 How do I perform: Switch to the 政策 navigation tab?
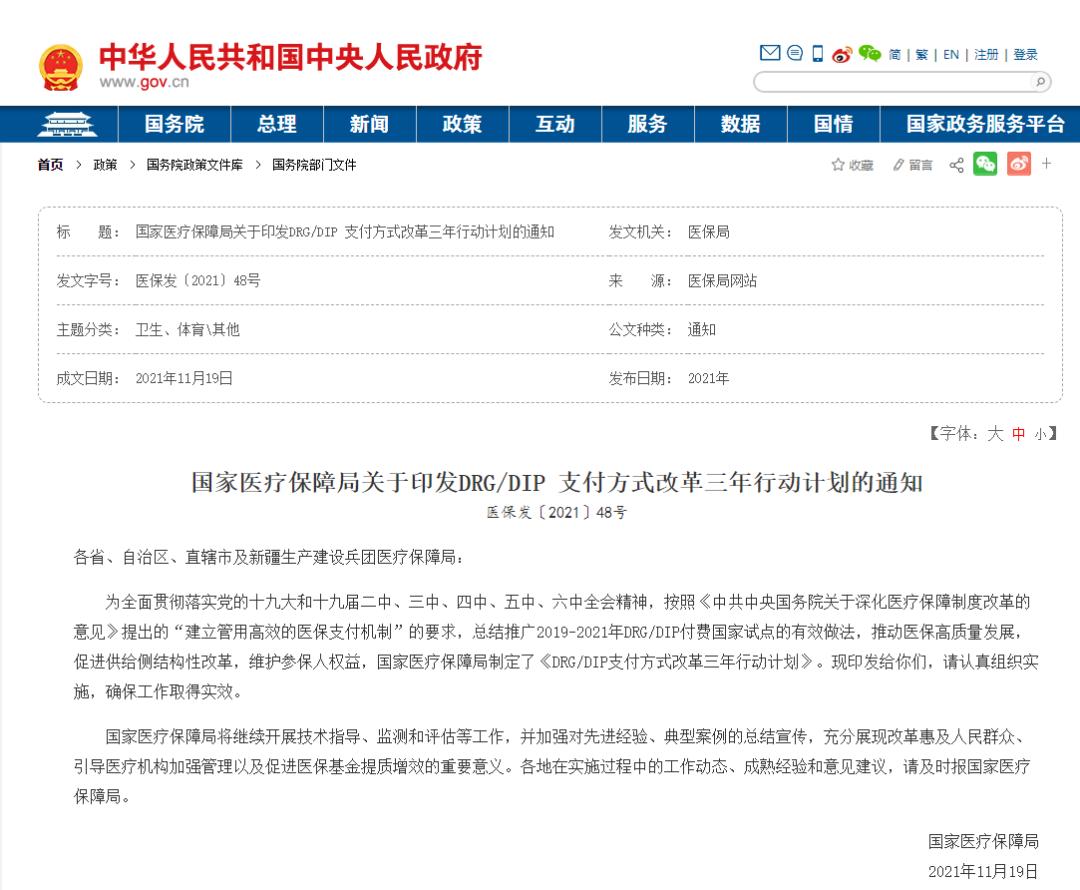461,123
